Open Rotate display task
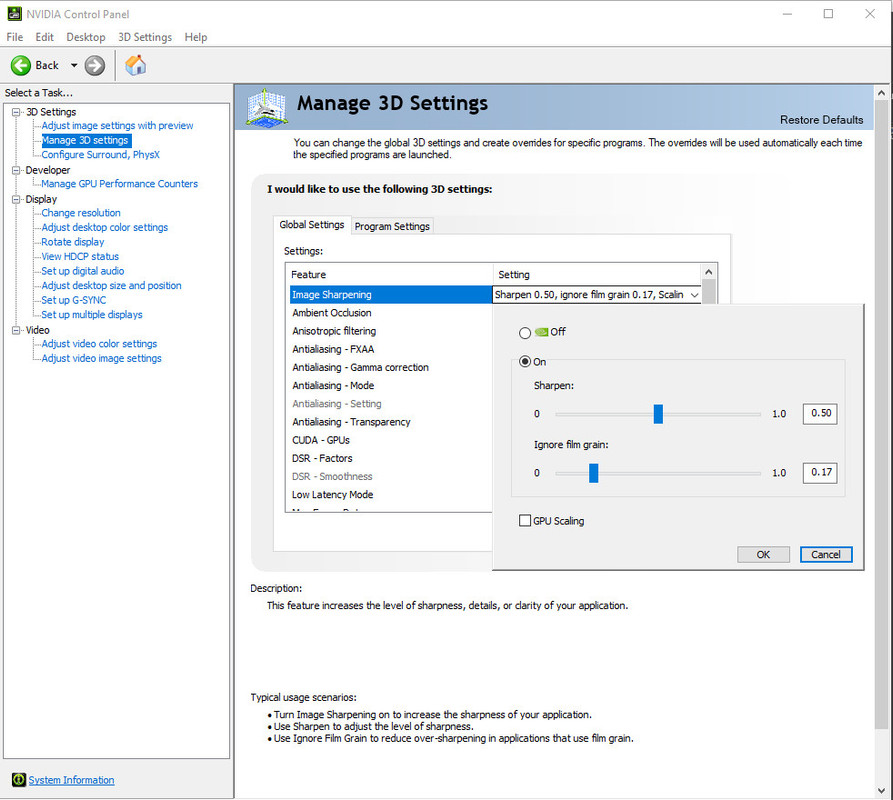This screenshot has width=893, height=800. (x=73, y=241)
